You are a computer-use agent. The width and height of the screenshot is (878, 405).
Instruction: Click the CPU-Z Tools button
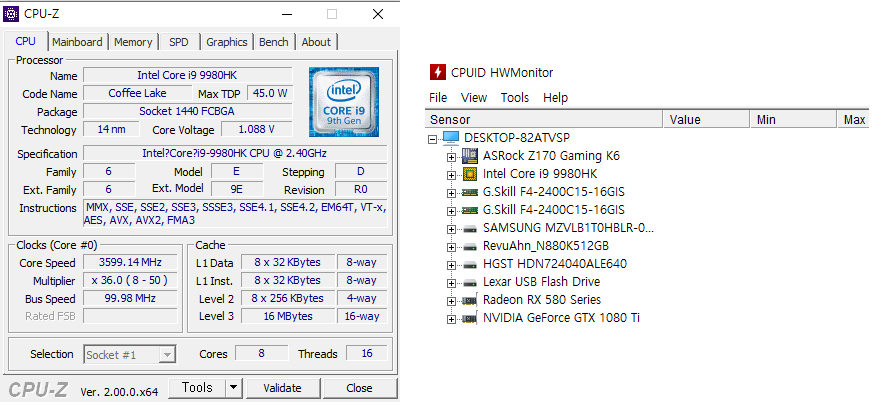tap(197, 388)
